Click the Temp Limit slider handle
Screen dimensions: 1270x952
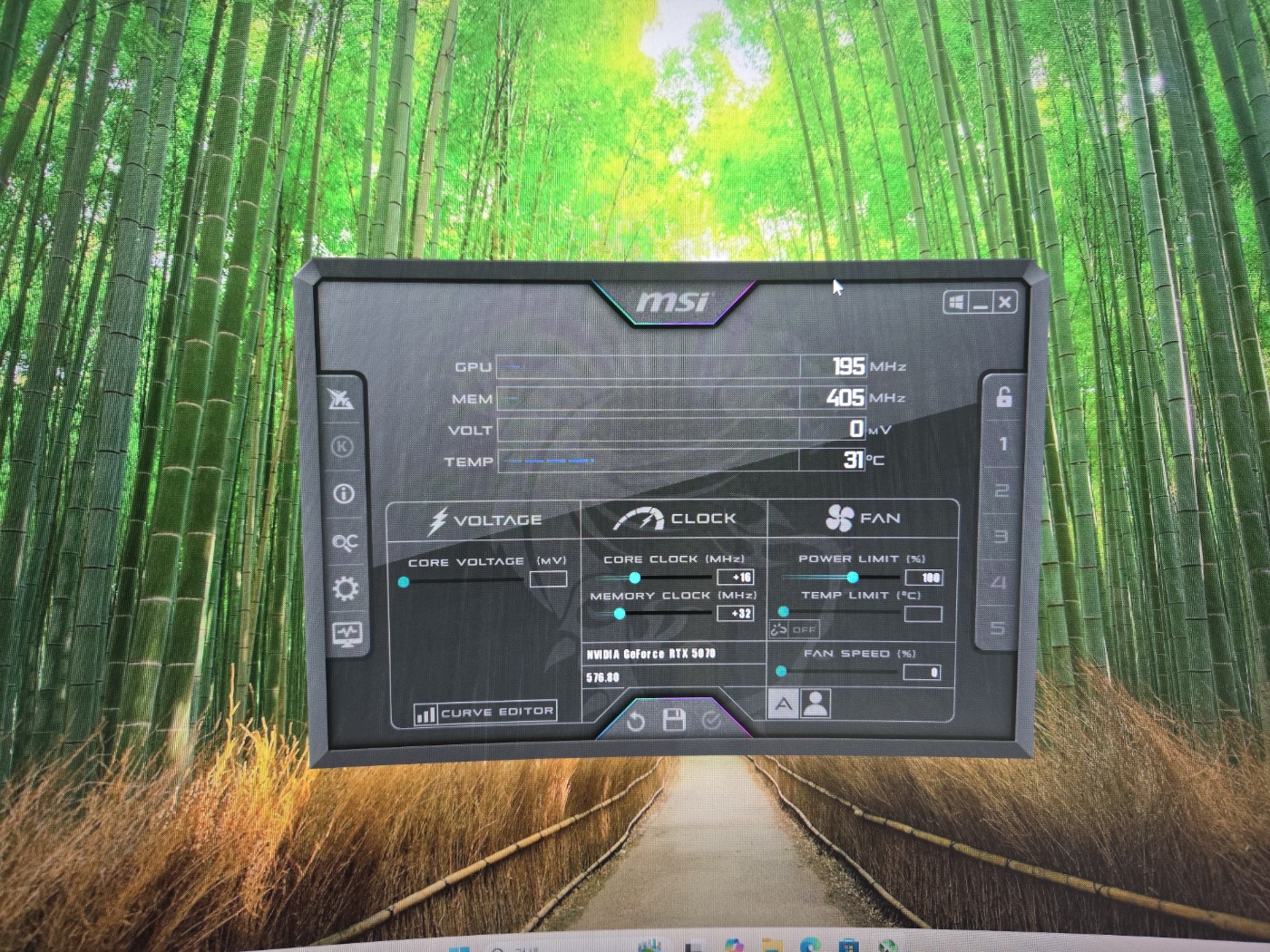[x=784, y=612]
